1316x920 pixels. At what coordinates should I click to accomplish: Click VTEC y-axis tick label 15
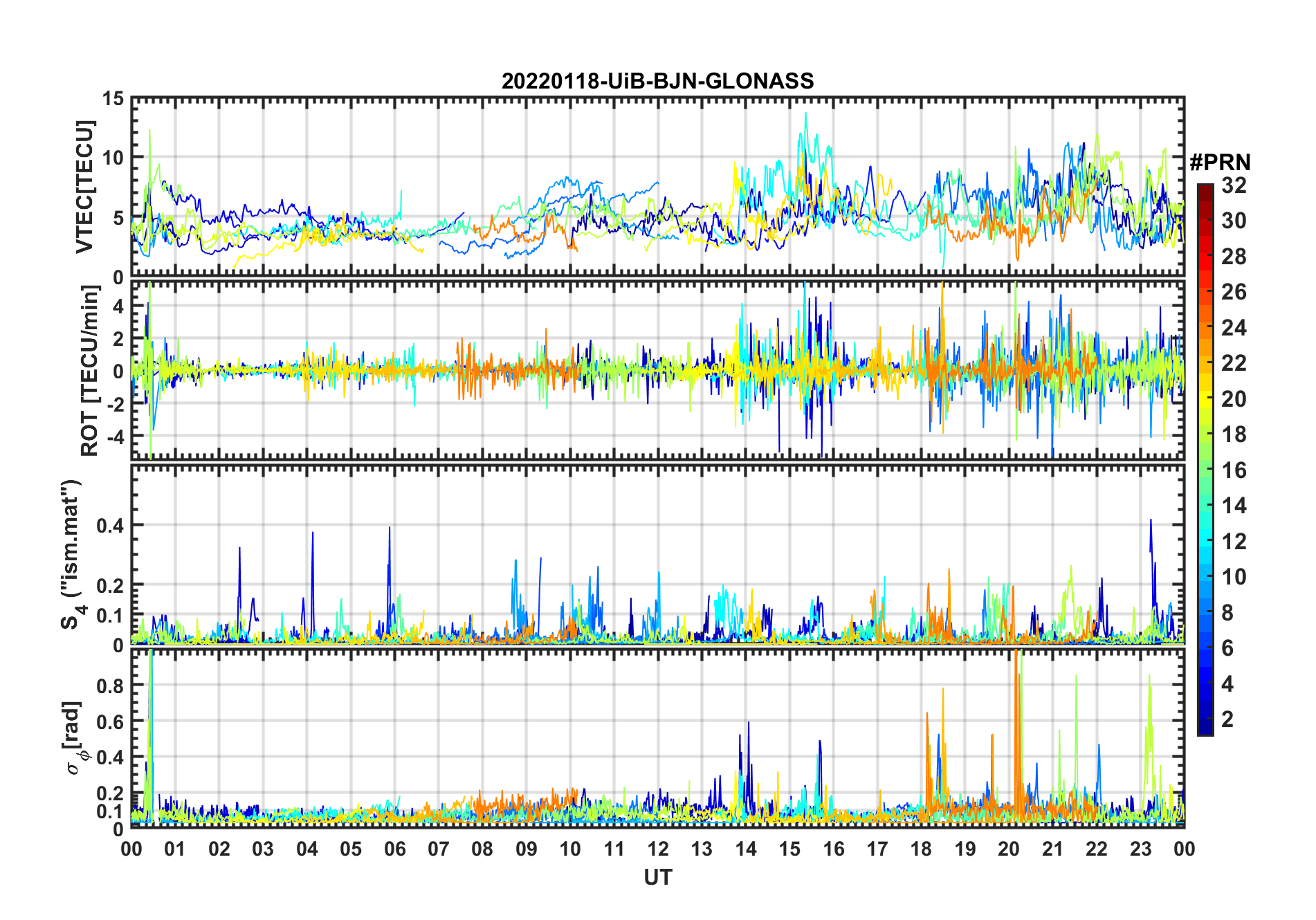coord(113,99)
